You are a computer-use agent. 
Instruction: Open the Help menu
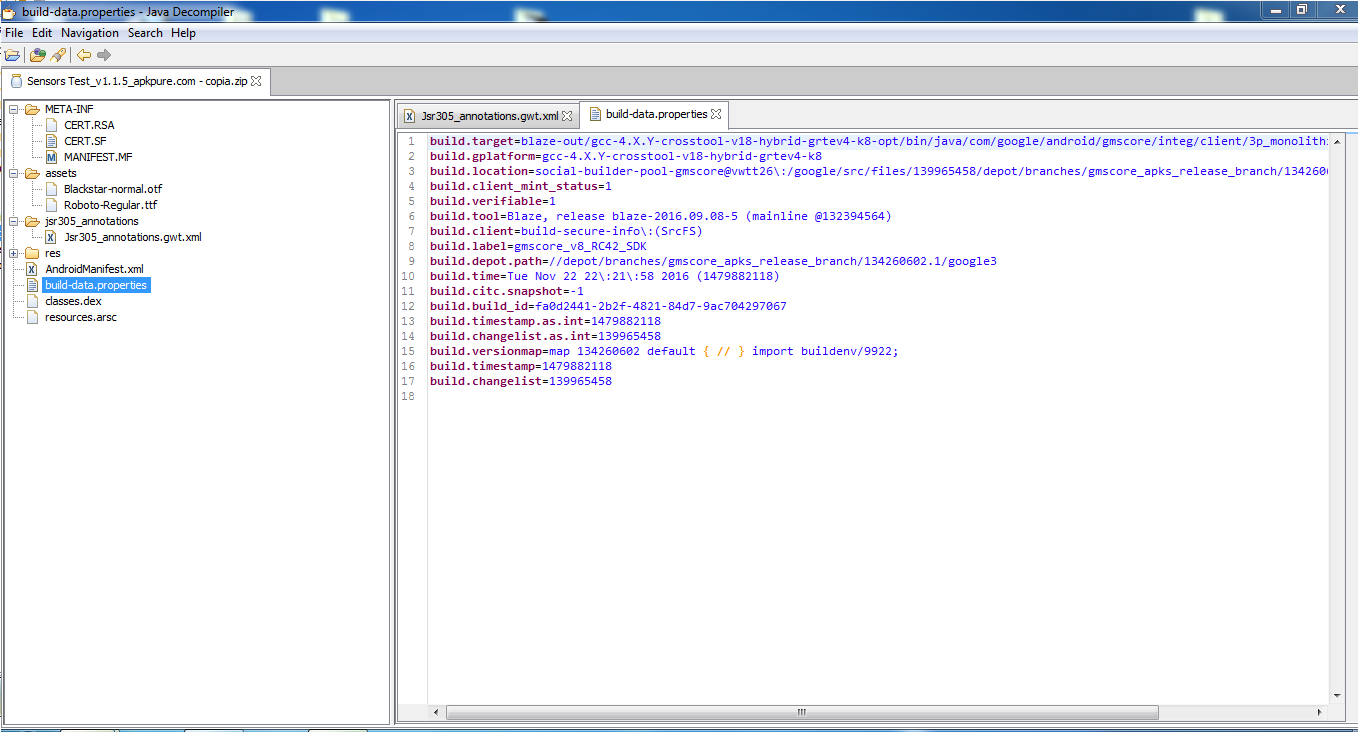tap(183, 33)
